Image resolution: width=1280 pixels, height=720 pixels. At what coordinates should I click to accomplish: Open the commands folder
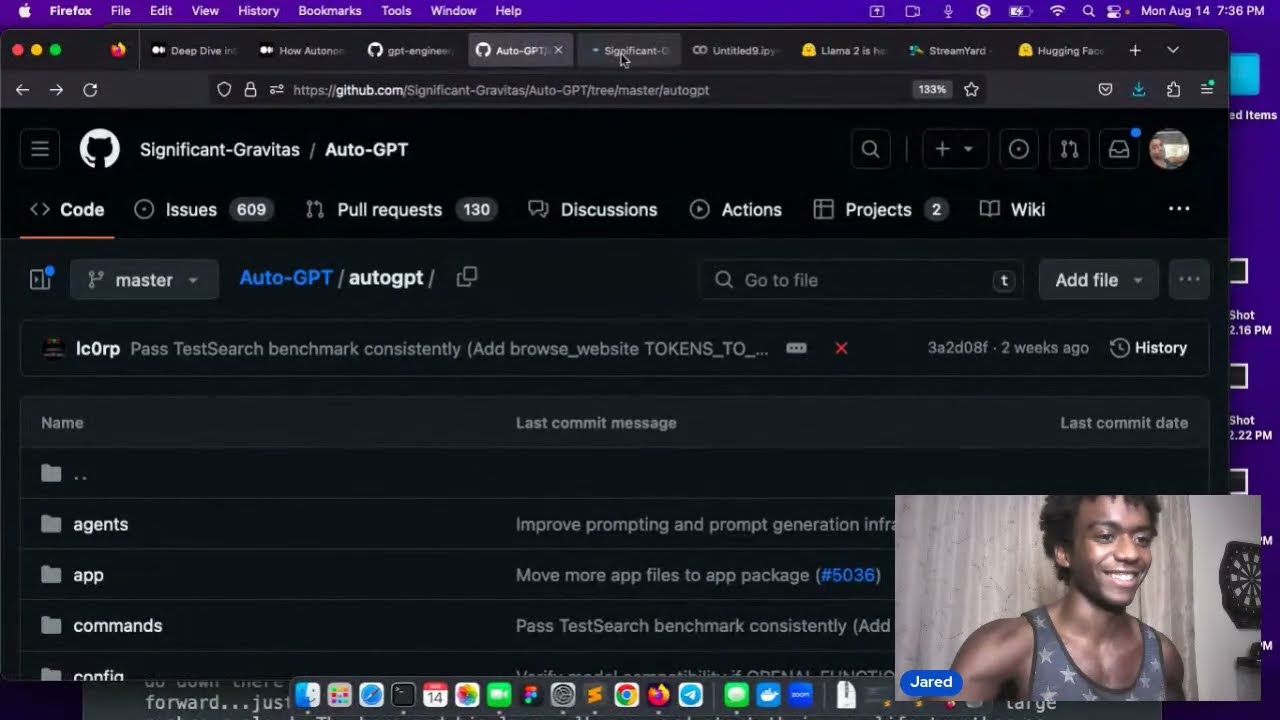[x=117, y=625]
